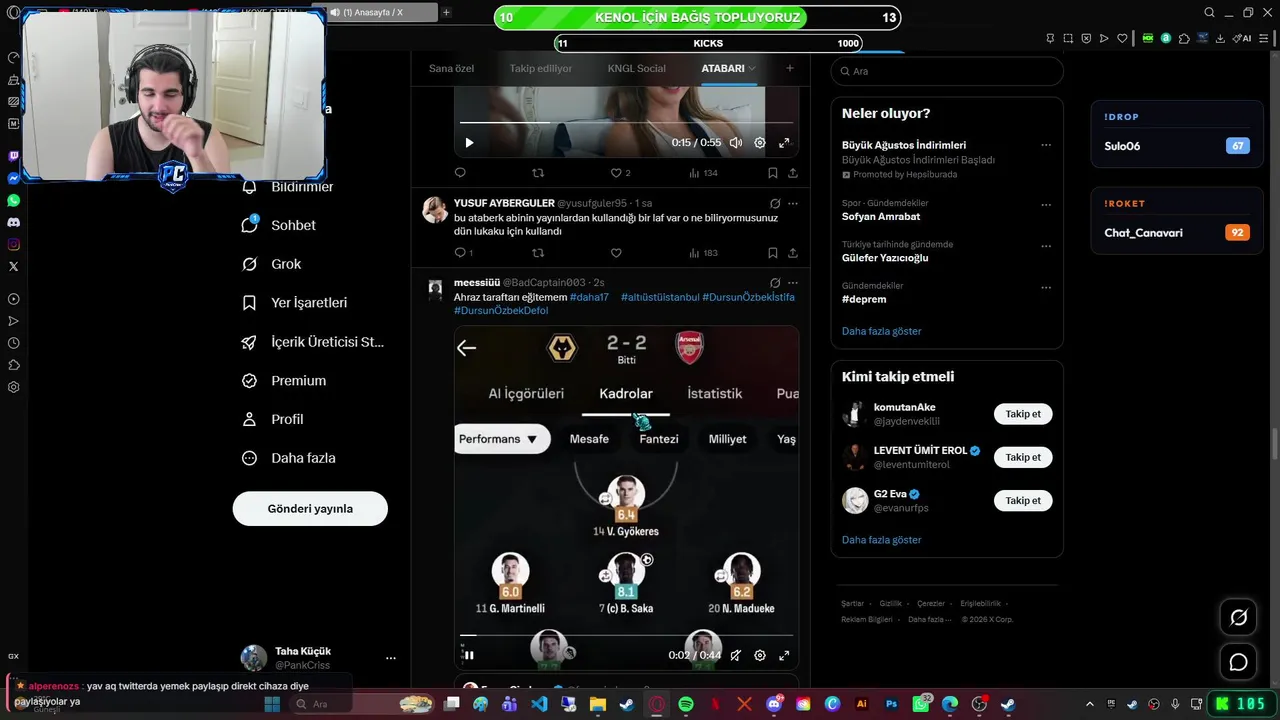Open Grok from the navigation menu

pyautogui.click(x=272, y=264)
